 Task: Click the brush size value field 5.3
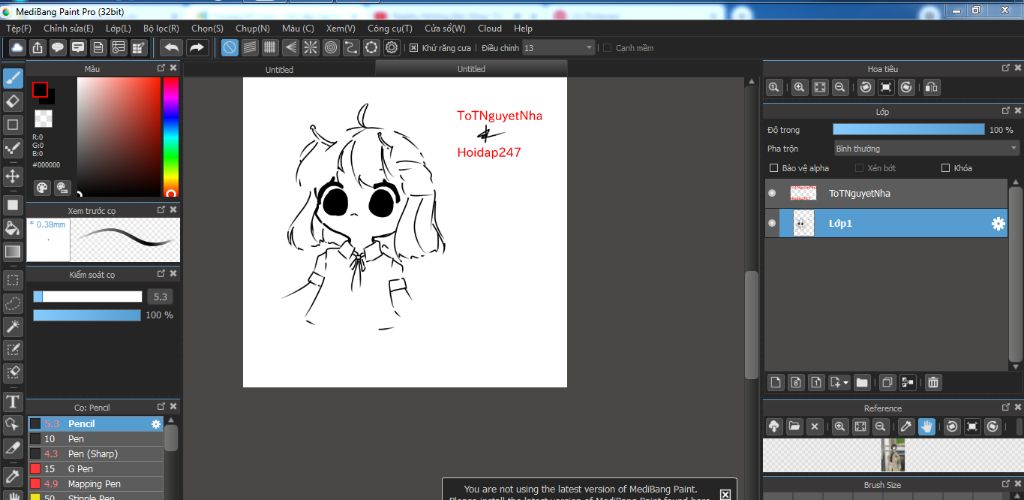tap(160, 297)
